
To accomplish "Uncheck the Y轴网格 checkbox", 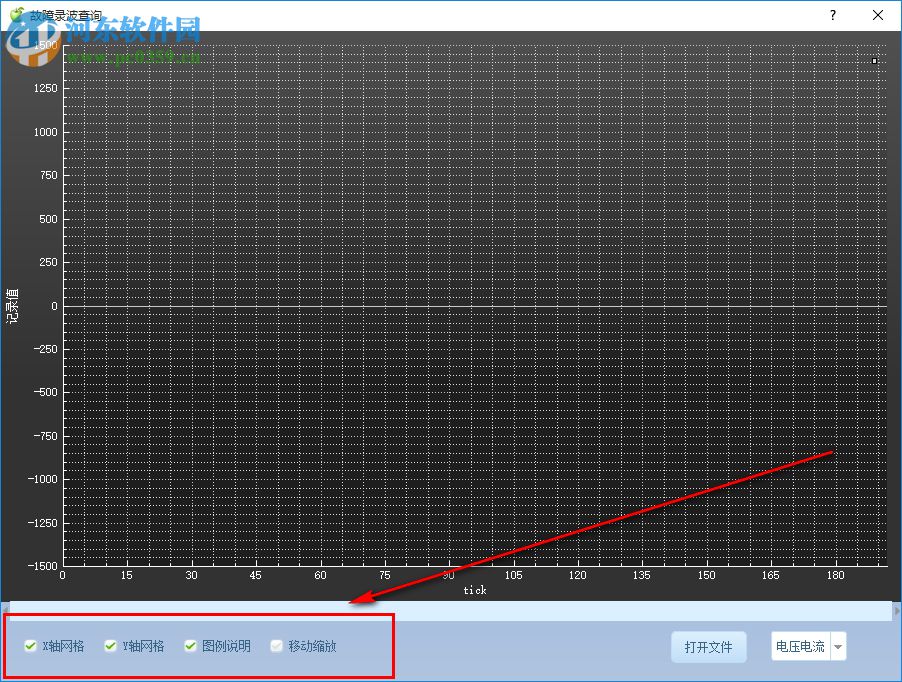I will tap(110, 646).
